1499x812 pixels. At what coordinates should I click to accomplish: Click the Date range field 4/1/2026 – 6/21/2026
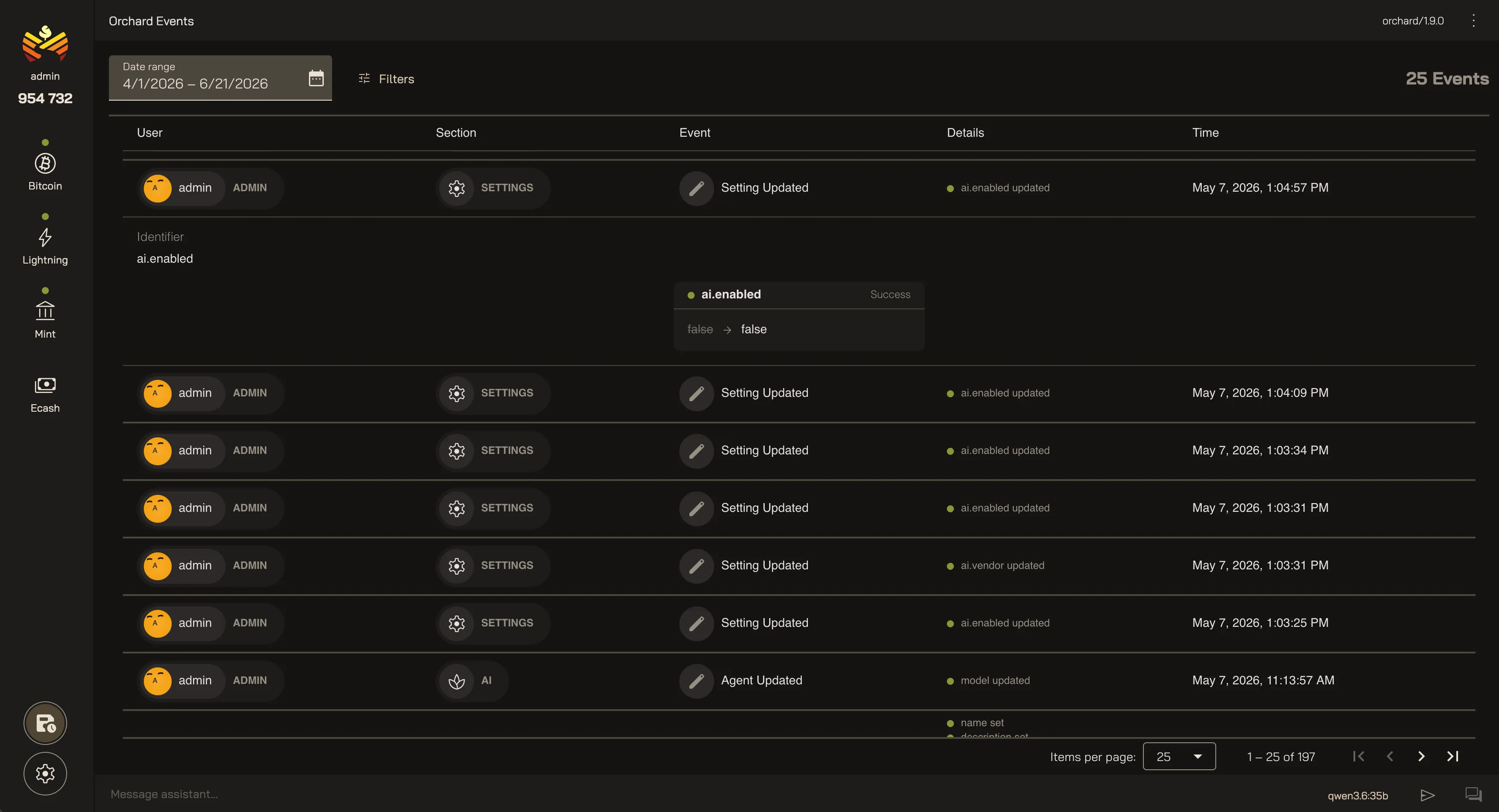[220, 78]
